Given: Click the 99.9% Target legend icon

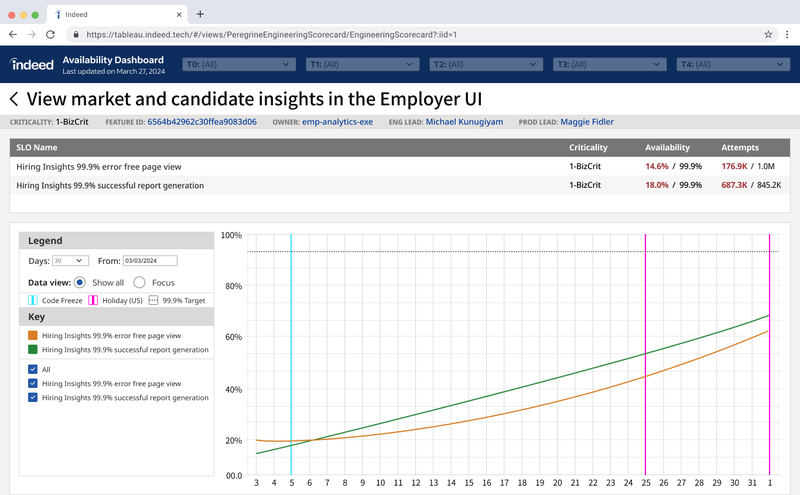Looking at the screenshot, I should (153, 300).
